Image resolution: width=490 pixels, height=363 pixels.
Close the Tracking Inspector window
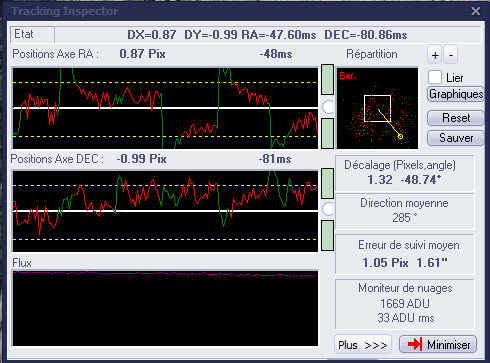[476, 11]
